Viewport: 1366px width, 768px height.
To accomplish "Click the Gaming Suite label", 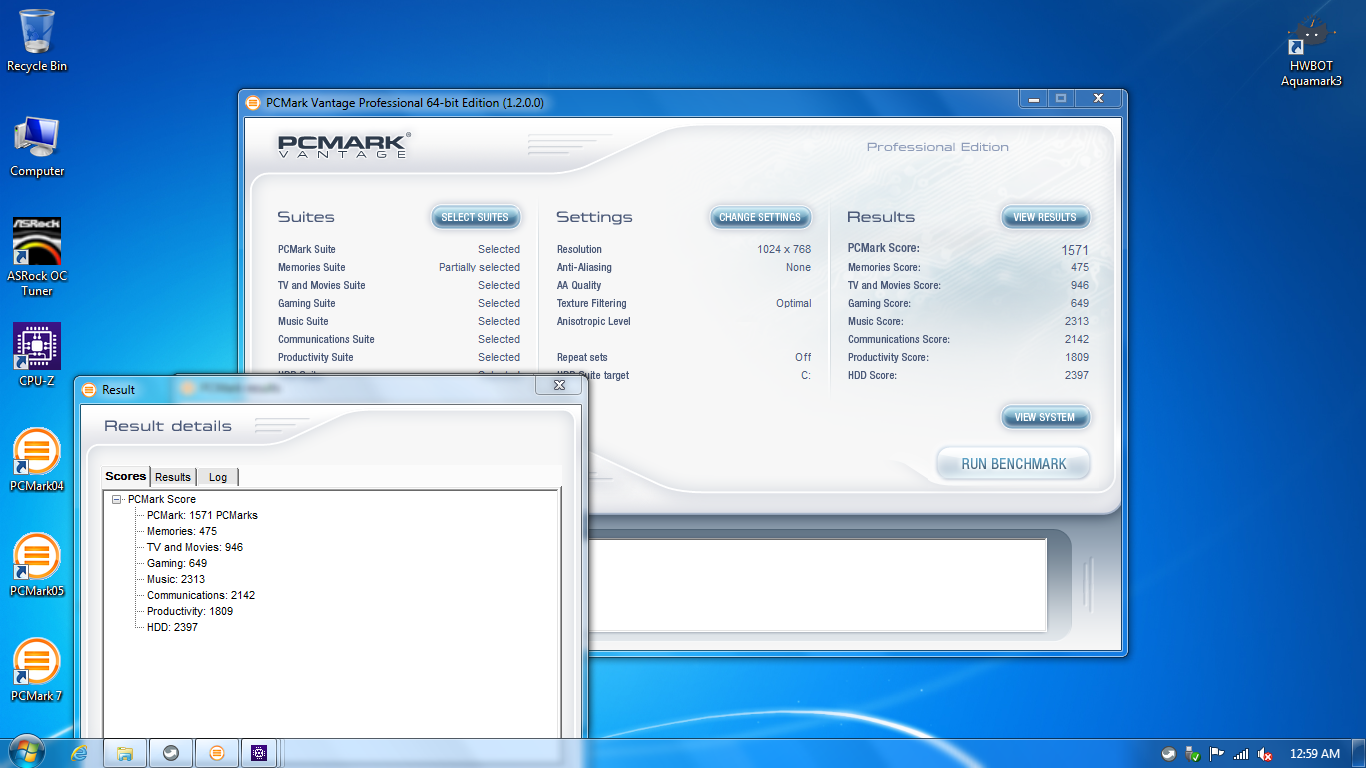I will (x=307, y=303).
